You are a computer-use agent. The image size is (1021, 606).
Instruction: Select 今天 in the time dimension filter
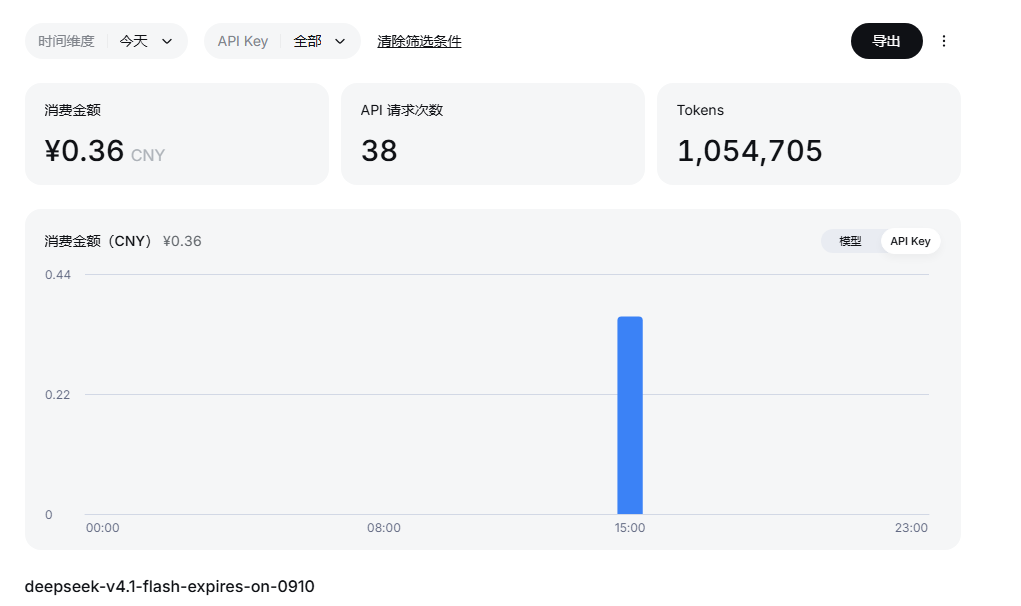click(133, 41)
